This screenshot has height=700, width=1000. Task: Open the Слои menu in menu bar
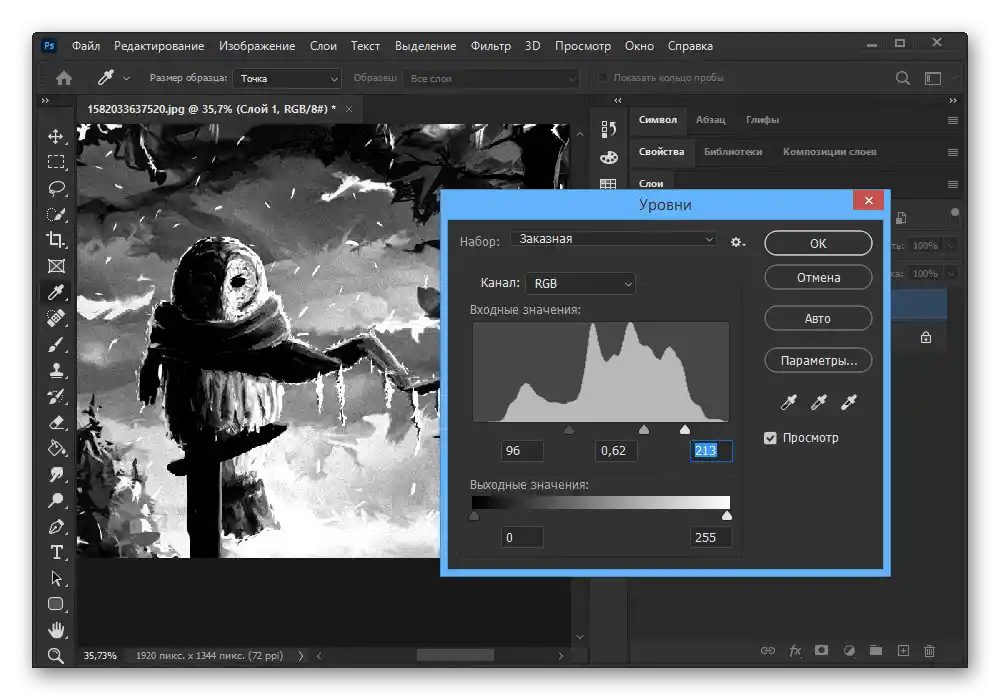click(323, 46)
